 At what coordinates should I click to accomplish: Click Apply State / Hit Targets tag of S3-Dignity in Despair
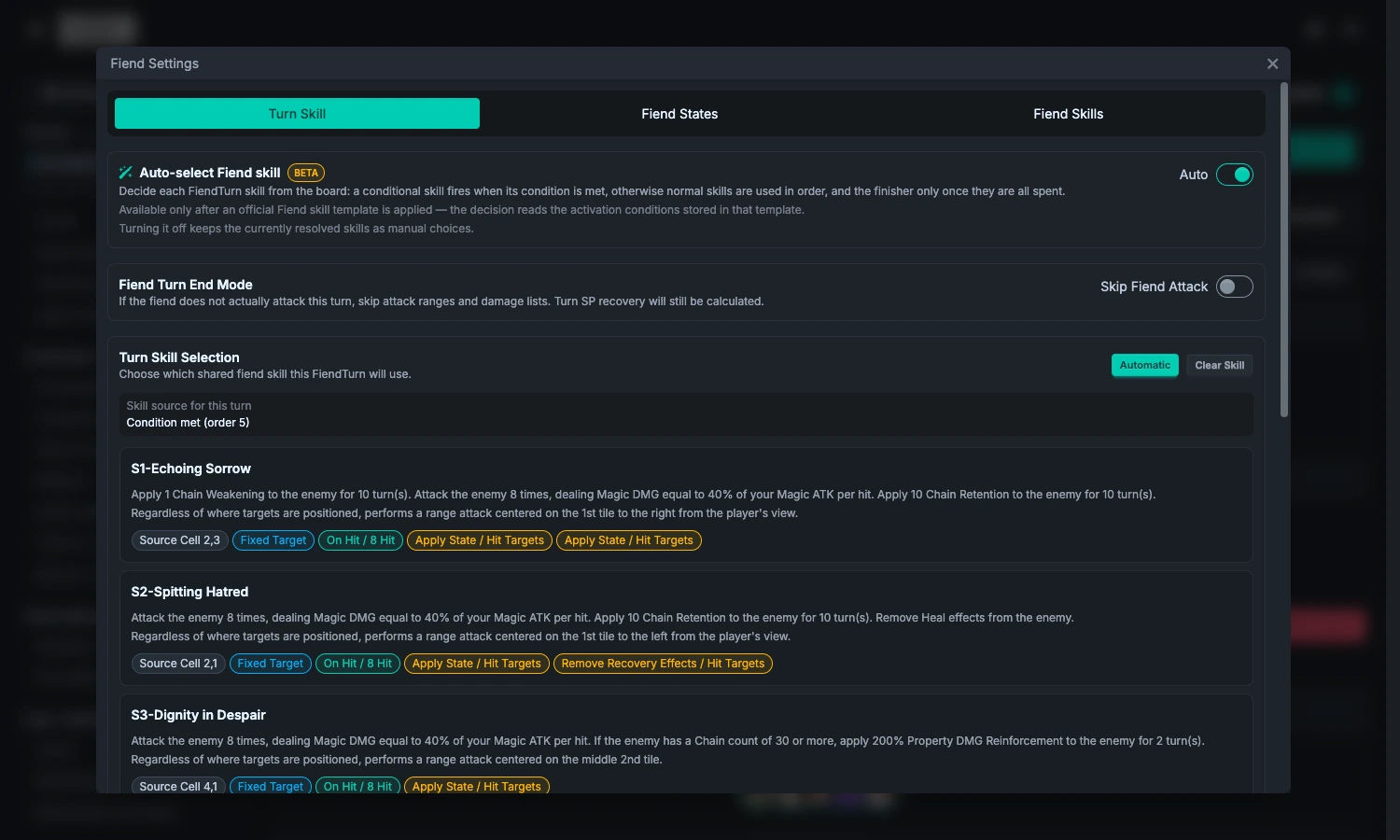click(x=476, y=786)
